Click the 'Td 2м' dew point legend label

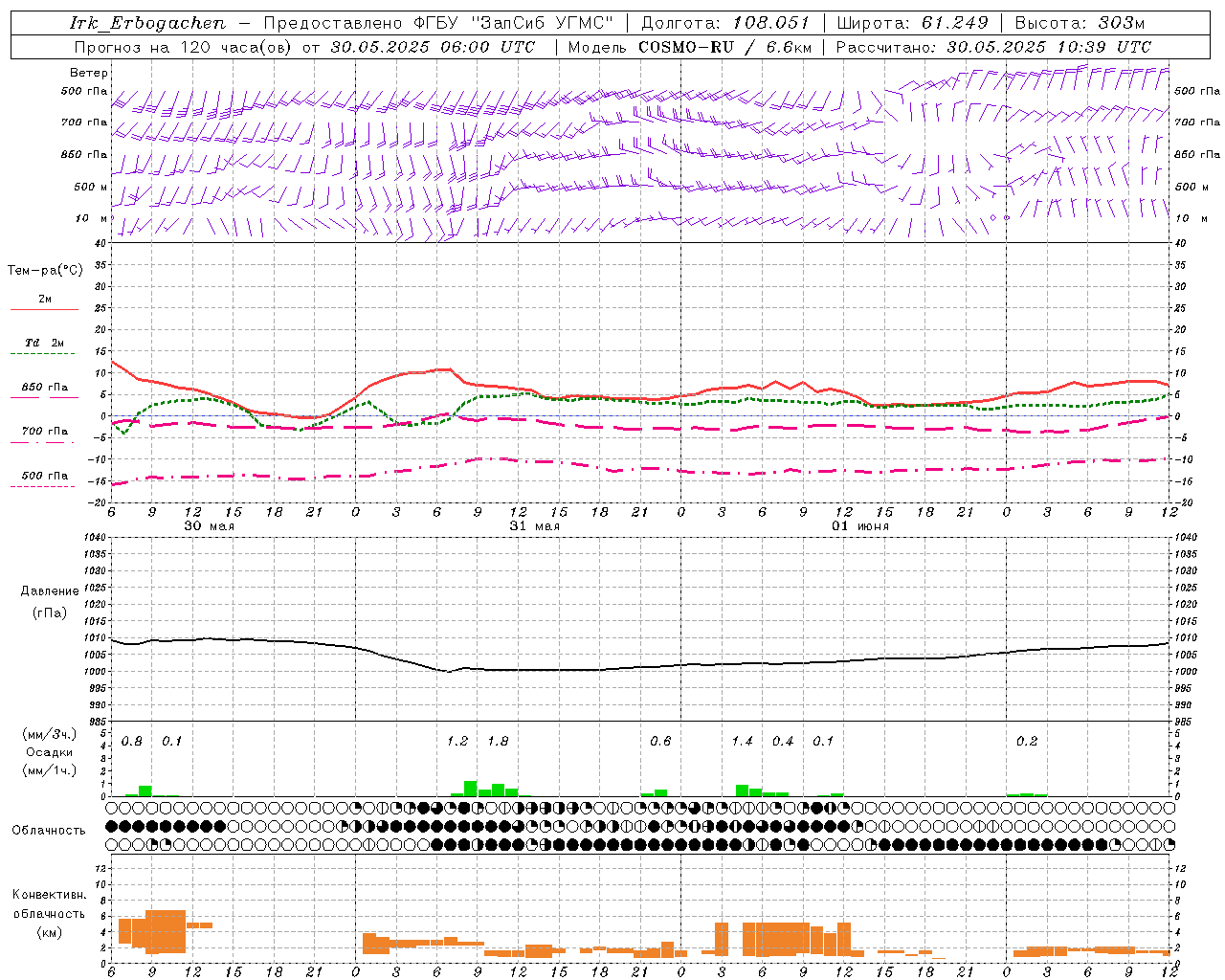[44, 343]
